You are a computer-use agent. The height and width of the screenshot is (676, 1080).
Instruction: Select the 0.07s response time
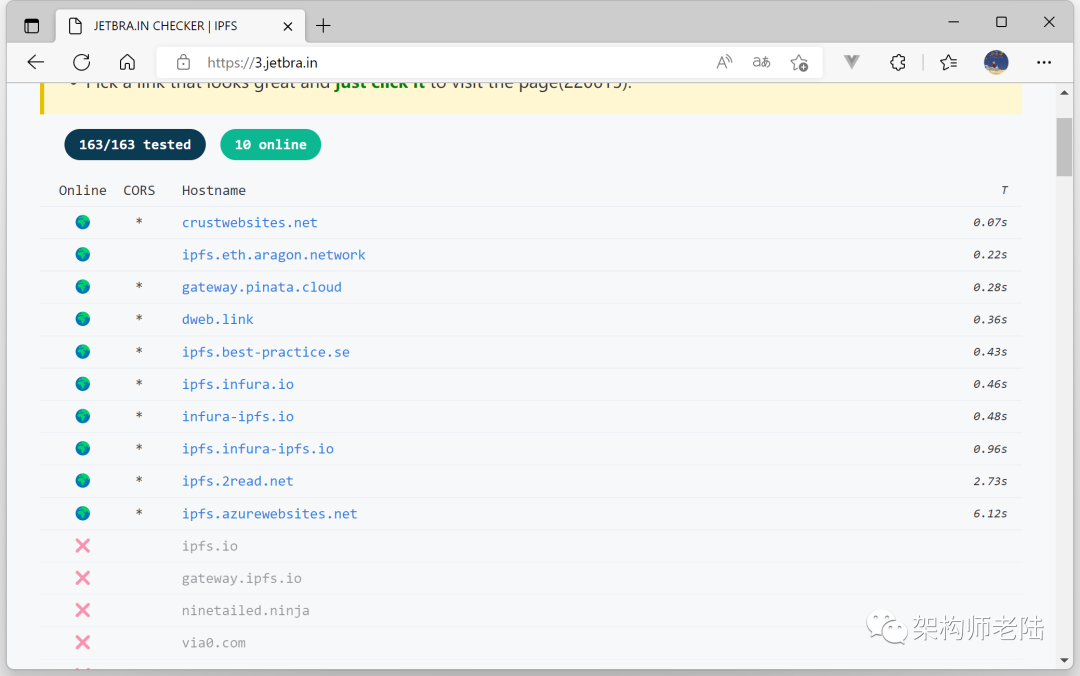point(990,223)
